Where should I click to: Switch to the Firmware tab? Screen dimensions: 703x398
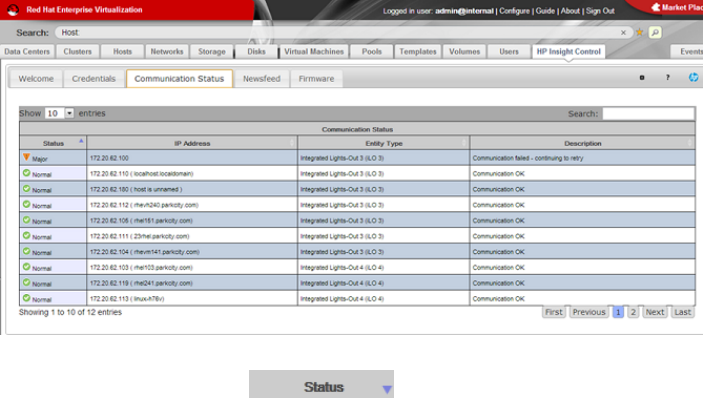tap(317, 78)
